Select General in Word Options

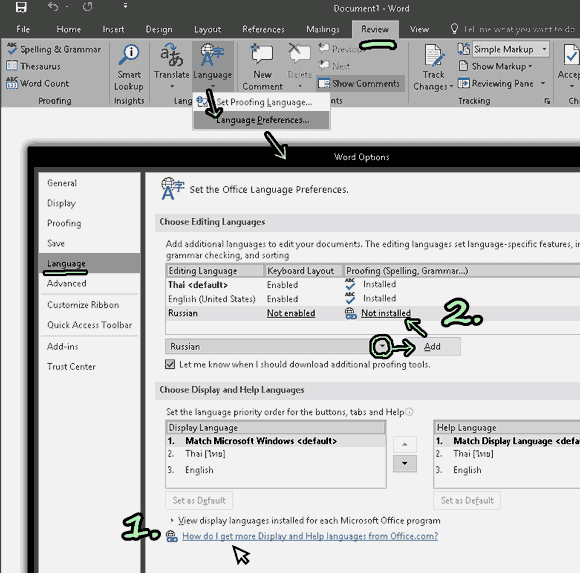point(89,183)
